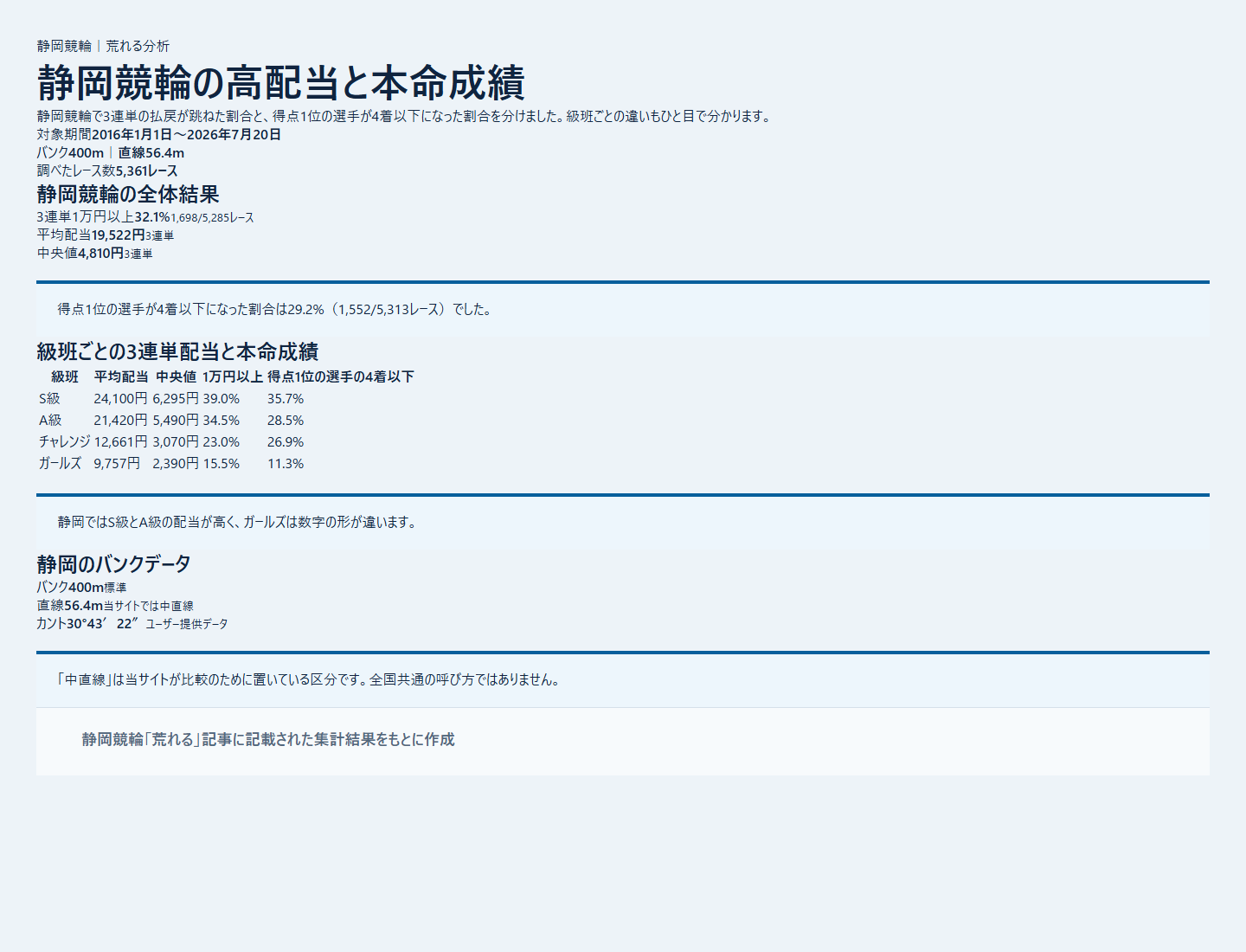Click the A級 row label
This screenshot has width=1246, height=952.
[50, 421]
